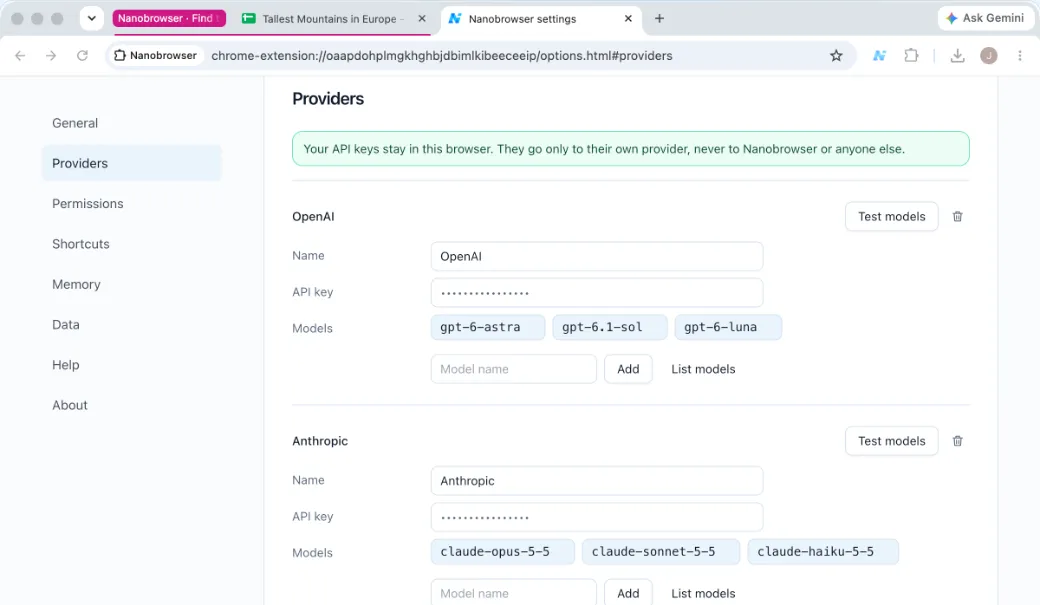Select the gpt-6.1-sol model chip
1040x605 pixels.
(x=610, y=327)
